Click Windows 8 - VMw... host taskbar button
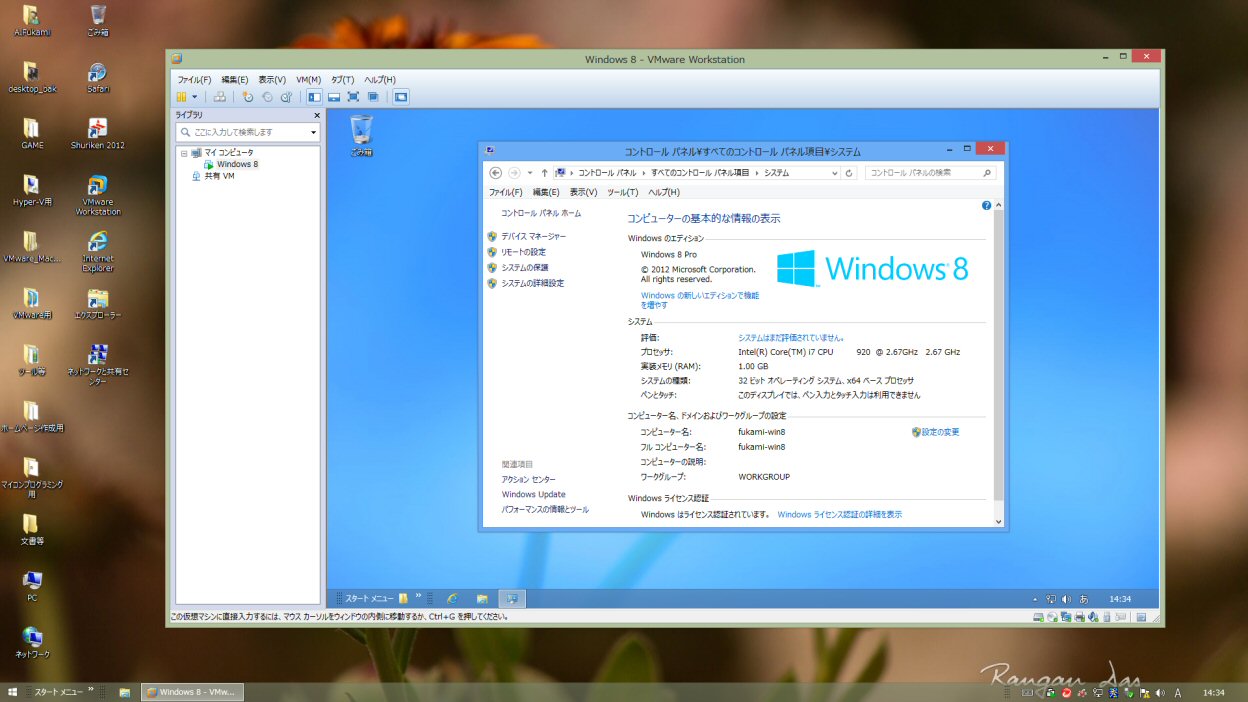Screen dimensions: 1248x702 coord(192,692)
